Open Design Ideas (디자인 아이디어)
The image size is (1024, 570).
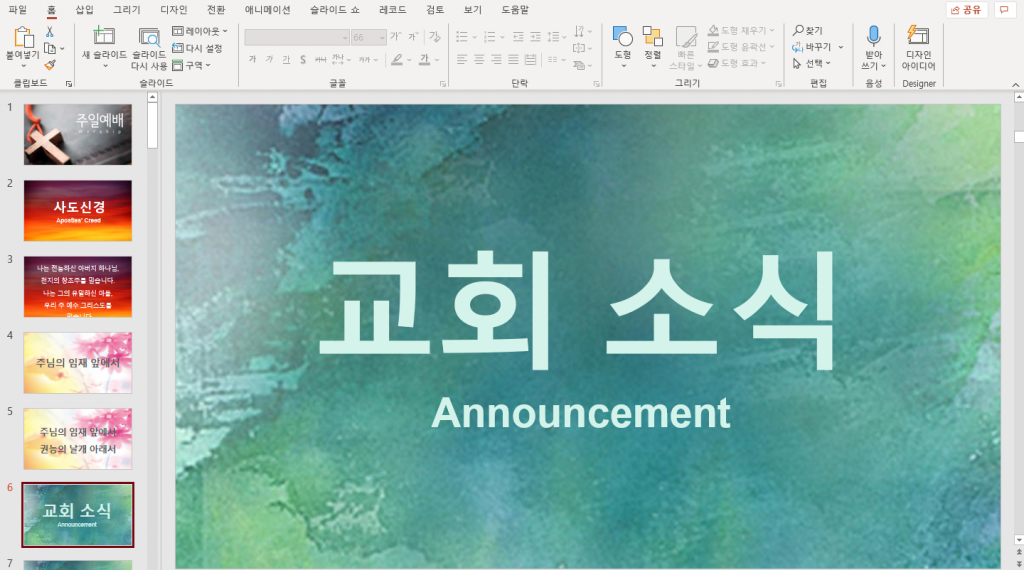pos(918,48)
